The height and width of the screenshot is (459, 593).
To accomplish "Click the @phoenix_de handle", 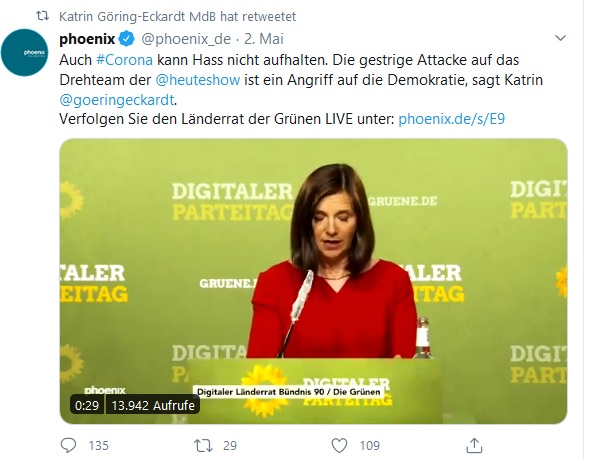I will coord(186,39).
